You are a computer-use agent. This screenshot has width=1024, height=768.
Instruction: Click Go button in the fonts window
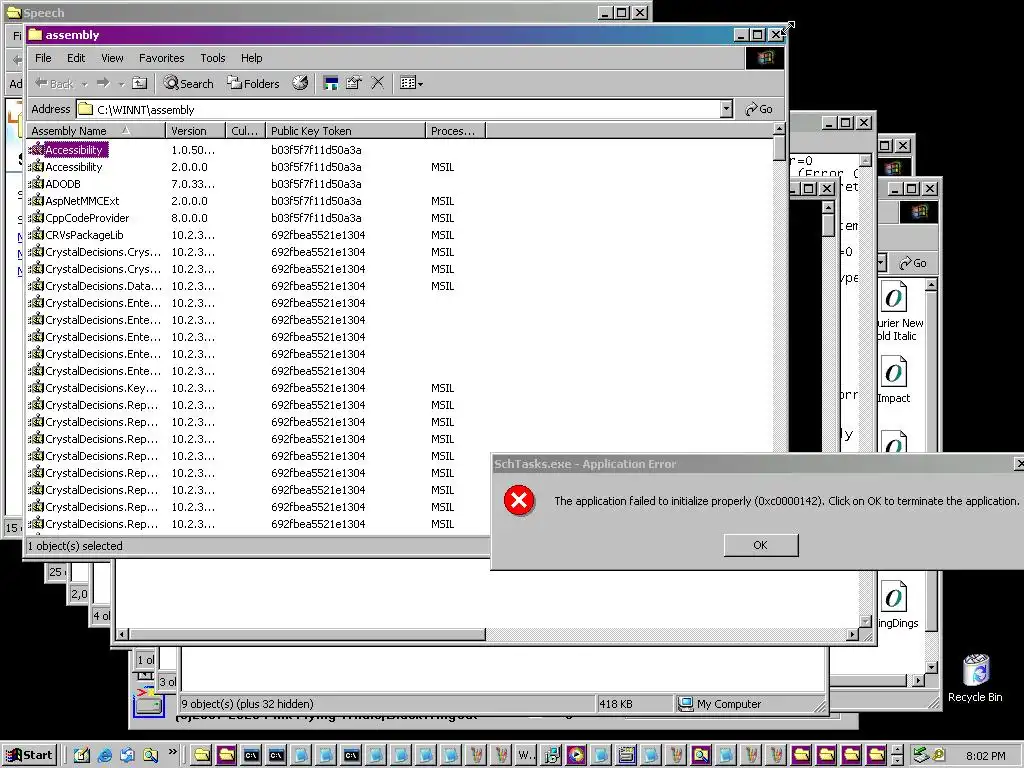914,263
